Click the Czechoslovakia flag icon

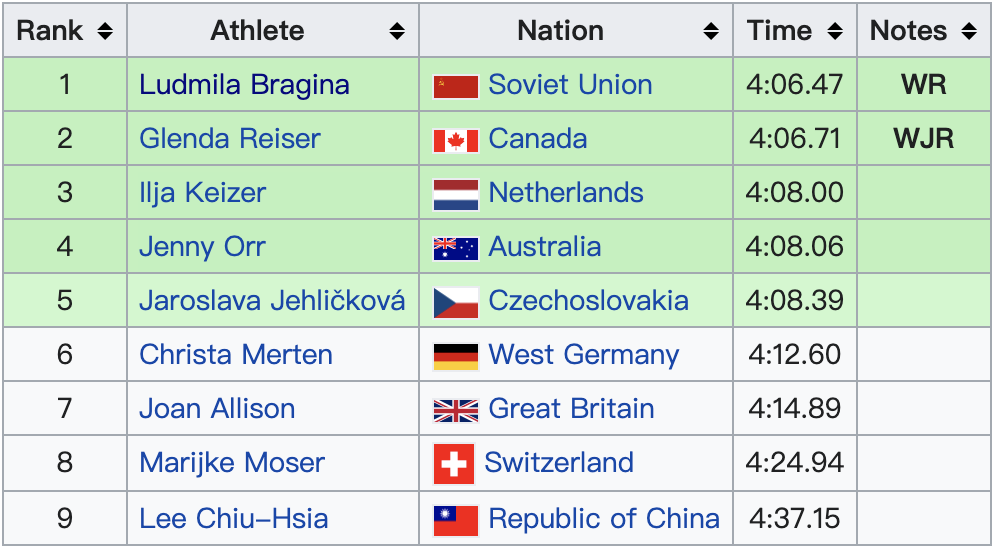455,302
